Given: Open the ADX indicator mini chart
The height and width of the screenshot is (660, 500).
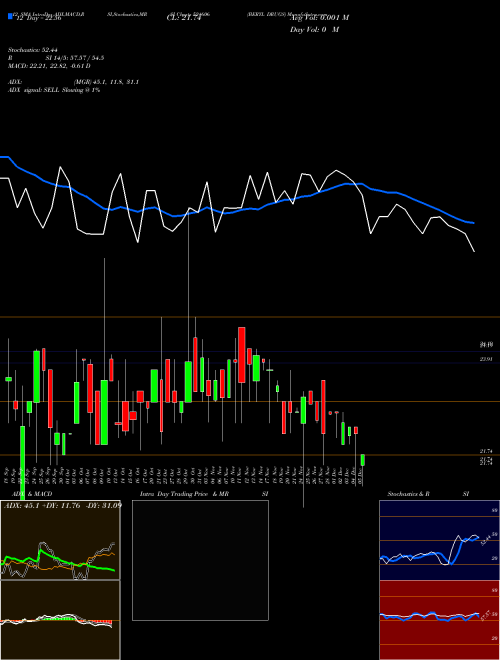Looking at the screenshot, I should pos(60,540).
